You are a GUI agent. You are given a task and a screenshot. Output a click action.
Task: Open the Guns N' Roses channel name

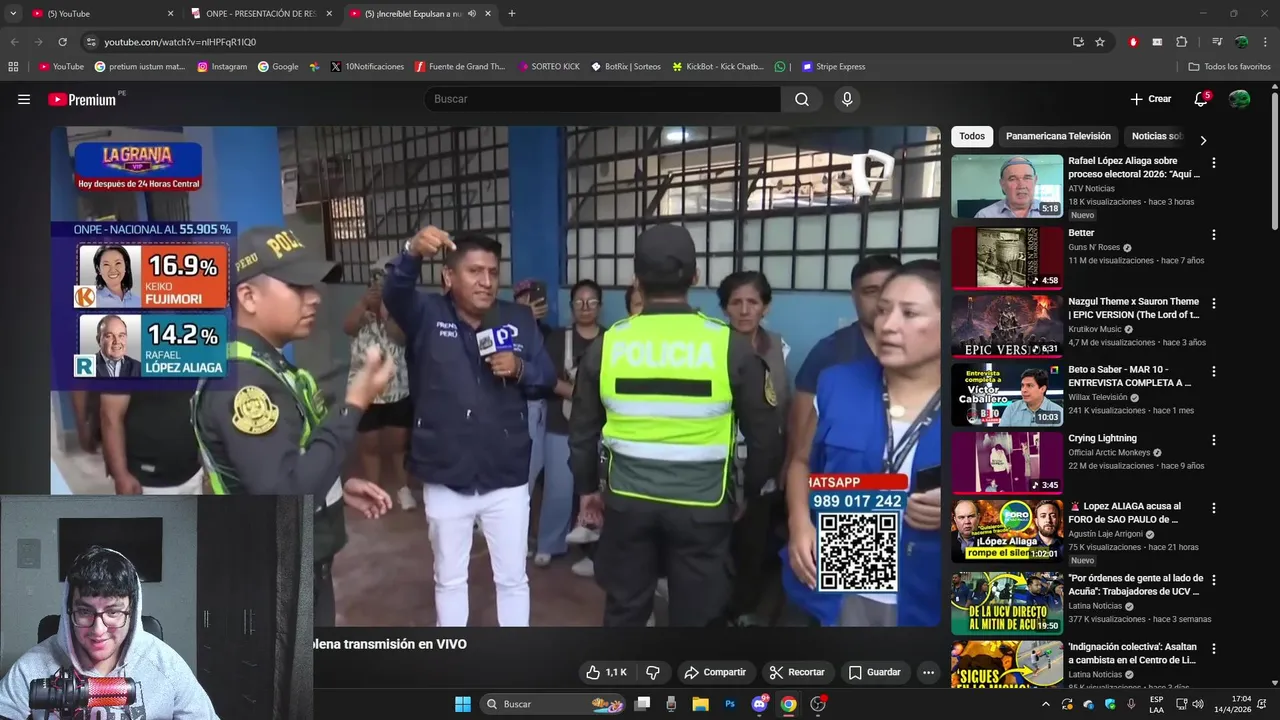point(1094,247)
